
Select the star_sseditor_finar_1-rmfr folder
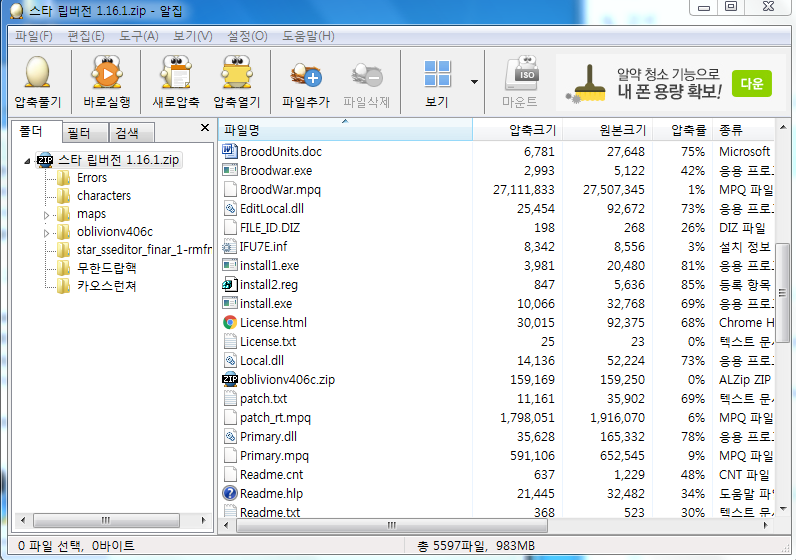144,249
